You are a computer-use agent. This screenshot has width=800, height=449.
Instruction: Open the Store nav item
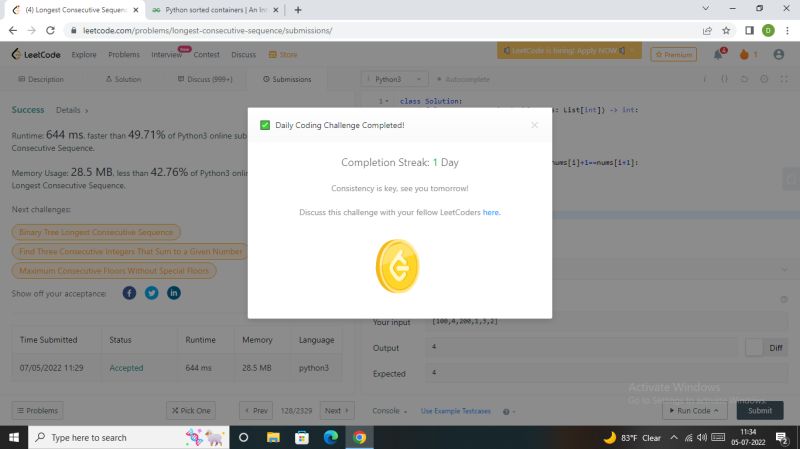(x=283, y=55)
